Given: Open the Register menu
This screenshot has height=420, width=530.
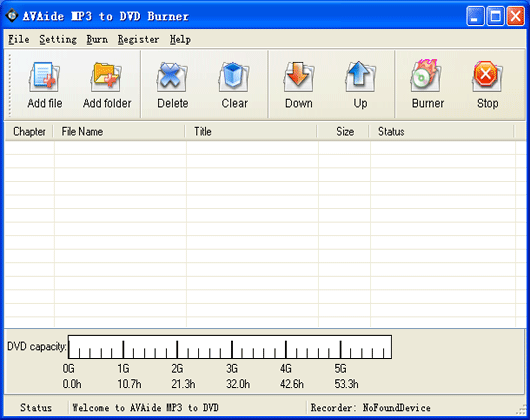Looking at the screenshot, I should coord(138,40).
